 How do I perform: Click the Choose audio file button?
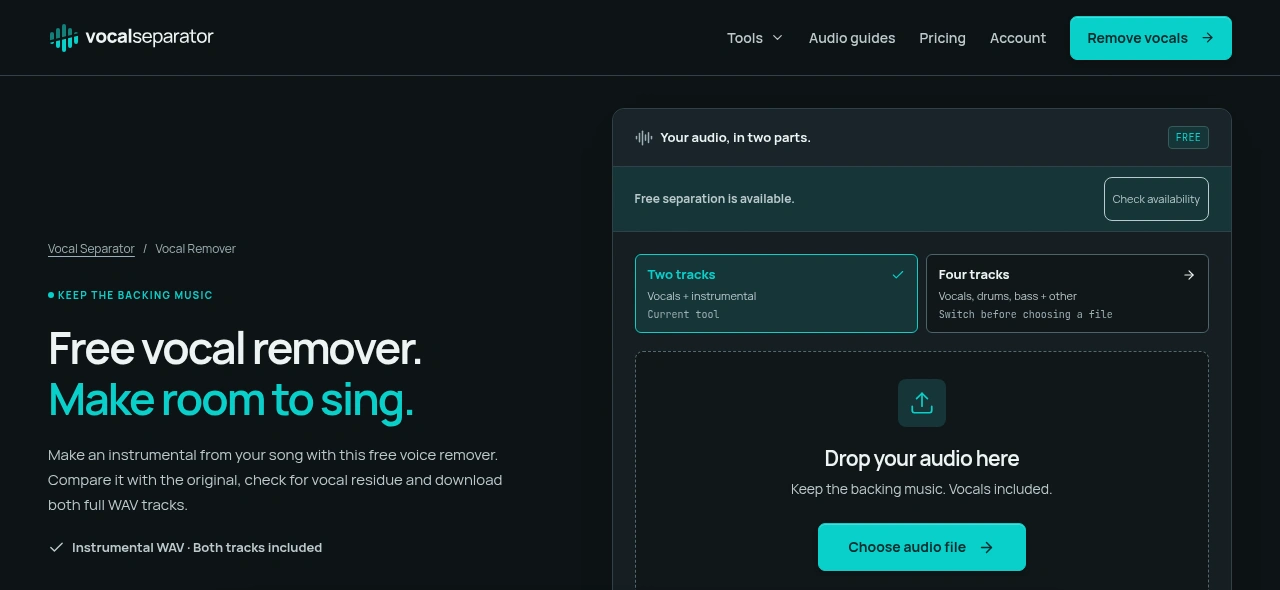point(922,547)
